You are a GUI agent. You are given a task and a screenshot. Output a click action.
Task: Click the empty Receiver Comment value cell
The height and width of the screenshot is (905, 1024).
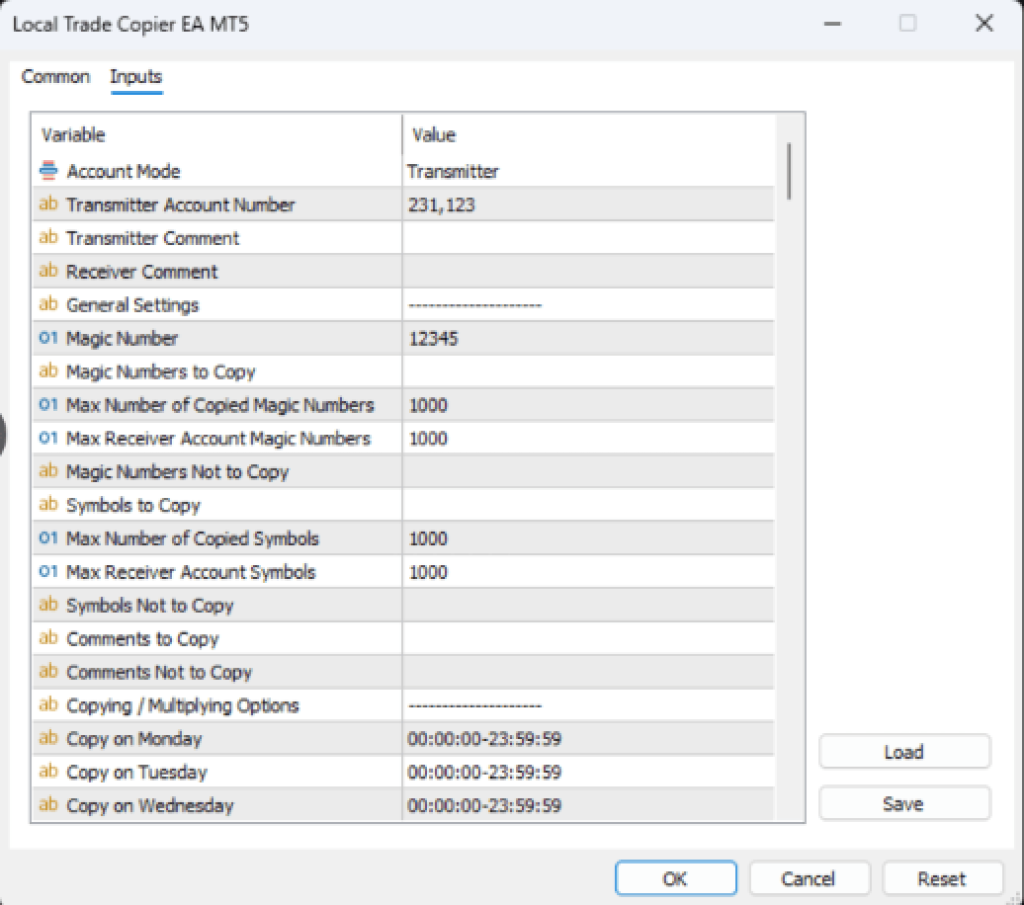coord(588,271)
